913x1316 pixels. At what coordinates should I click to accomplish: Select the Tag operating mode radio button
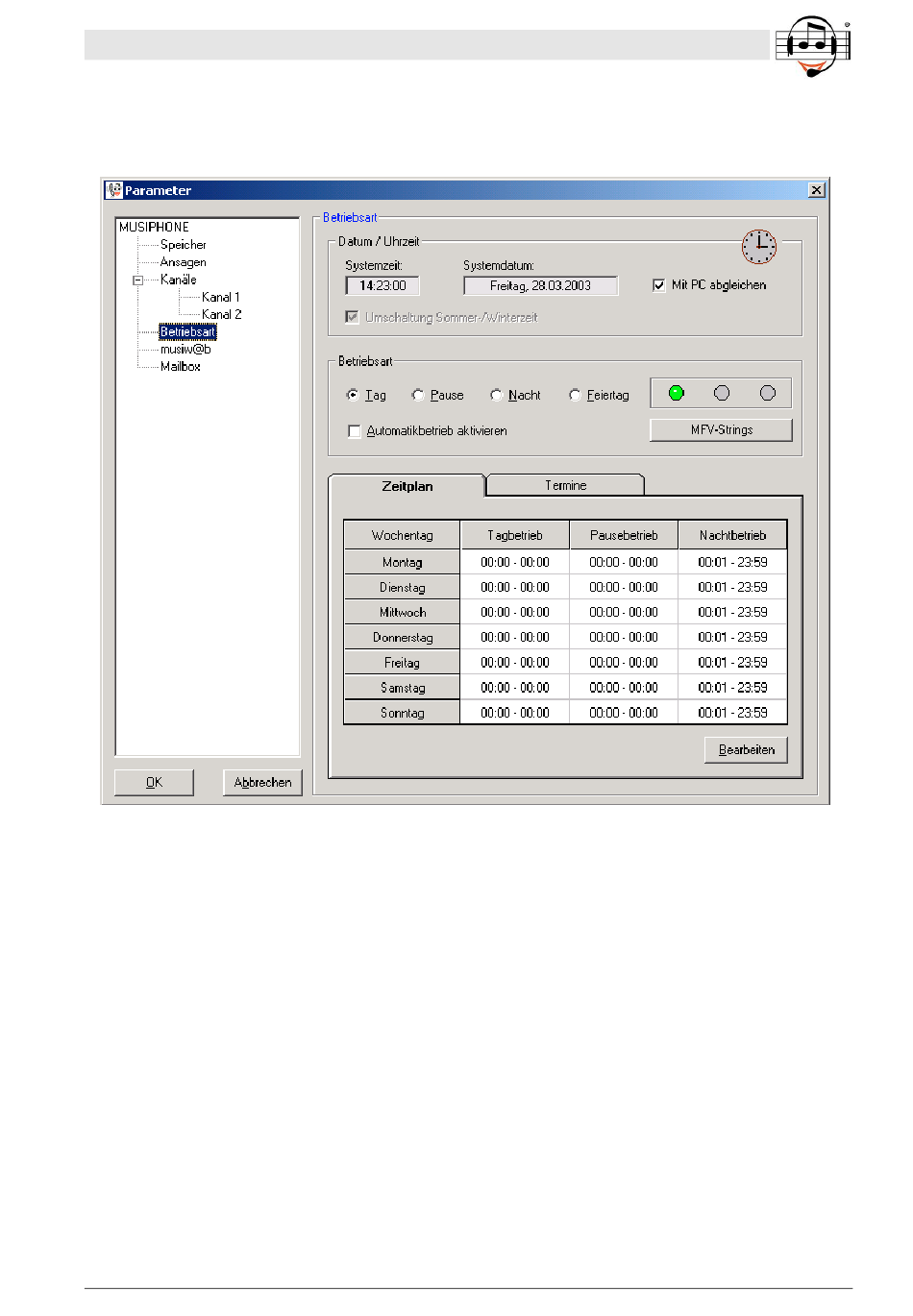pos(353,395)
